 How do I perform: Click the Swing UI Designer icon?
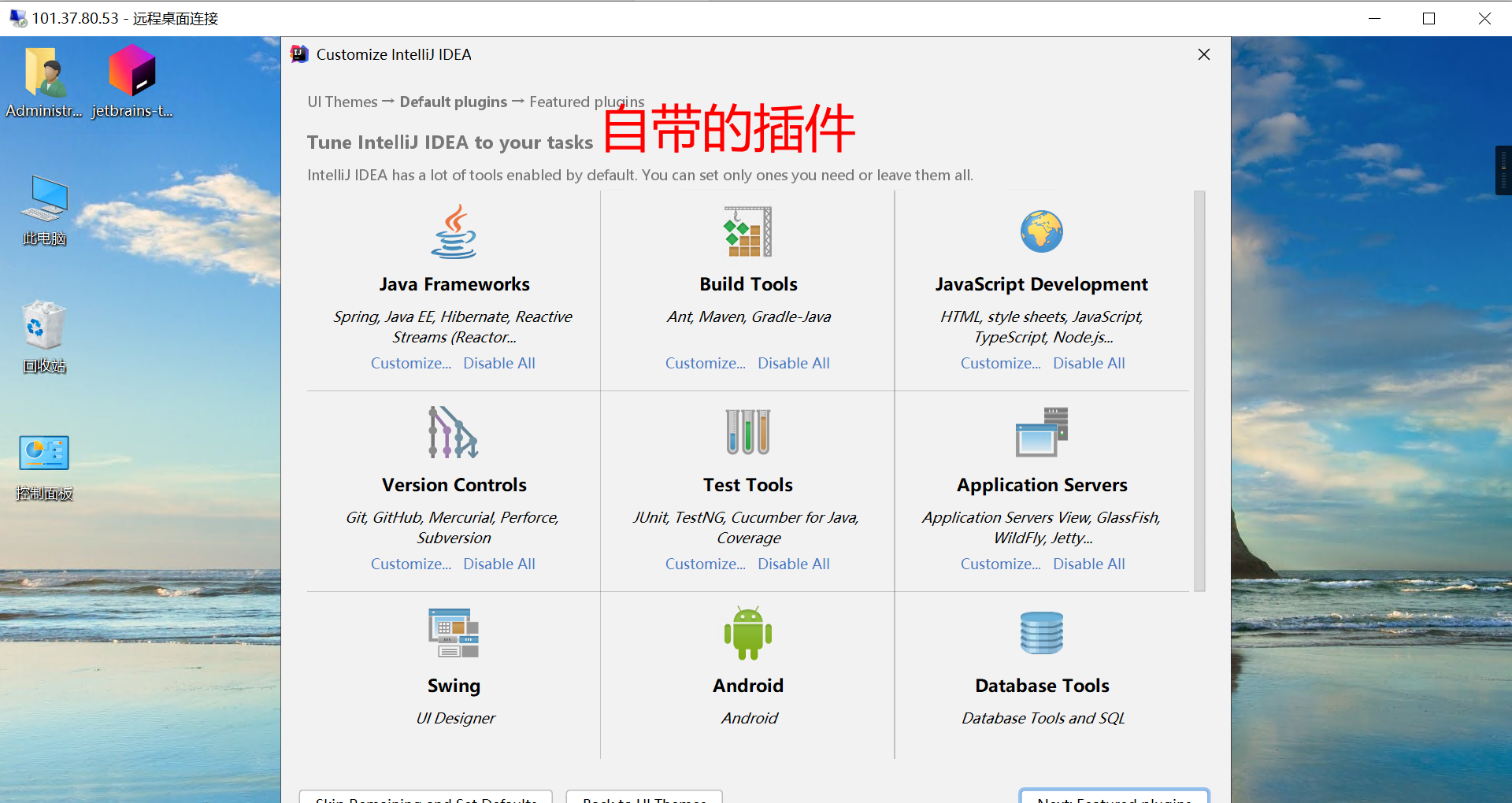click(x=454, y=633)
